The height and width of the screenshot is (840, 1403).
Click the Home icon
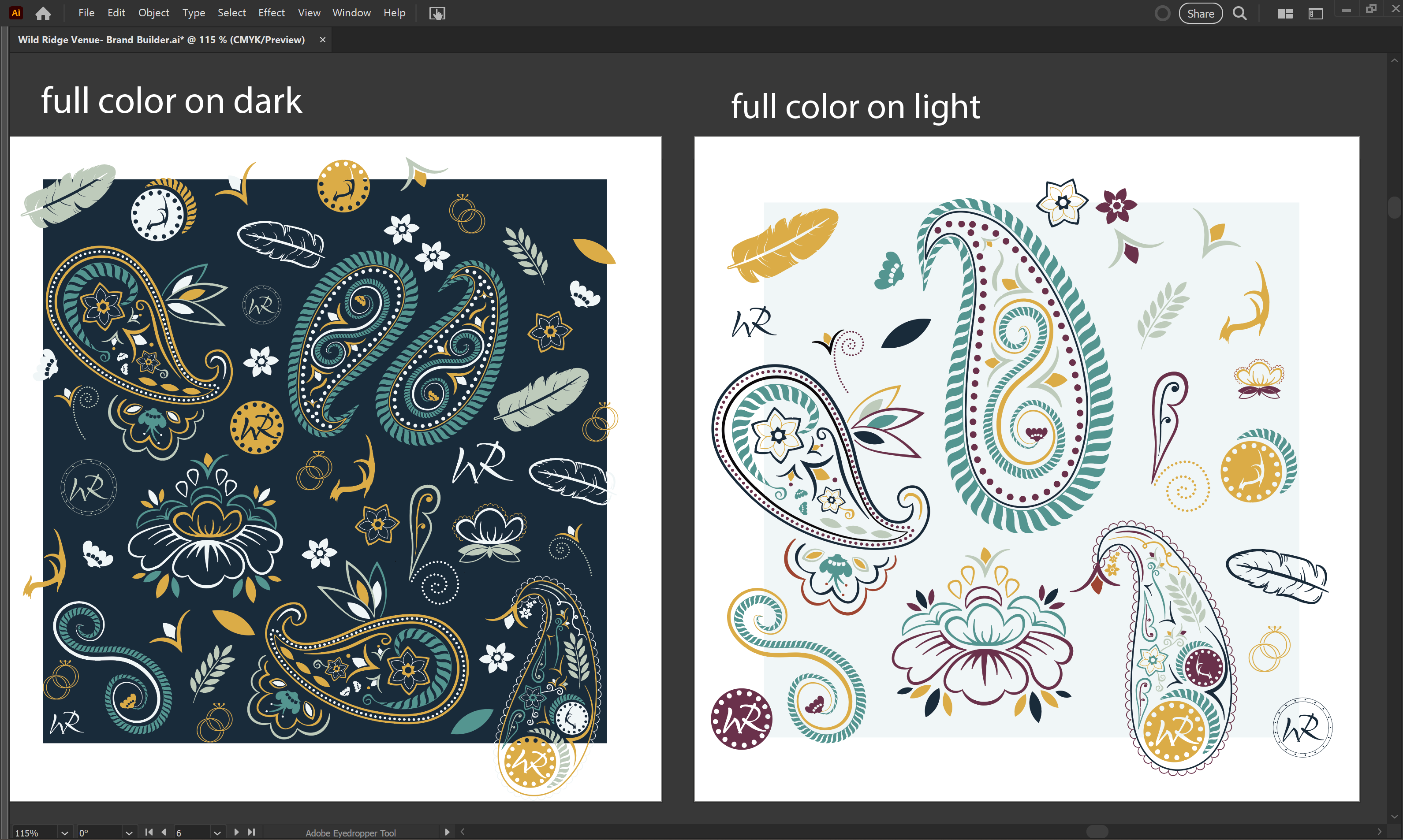coord(43,14)
